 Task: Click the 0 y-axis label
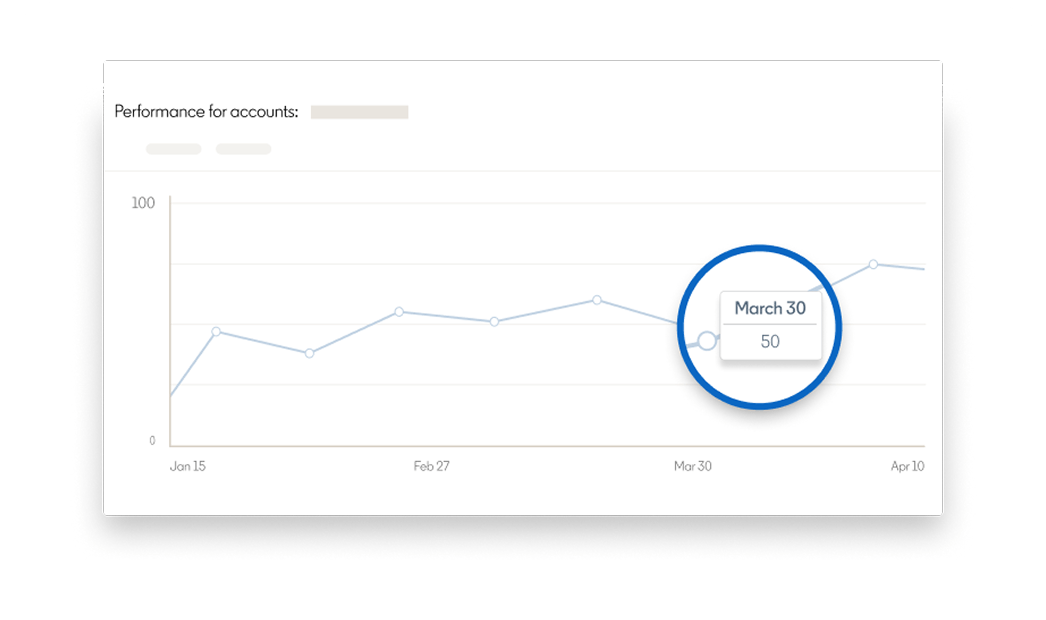click(152, 441)
